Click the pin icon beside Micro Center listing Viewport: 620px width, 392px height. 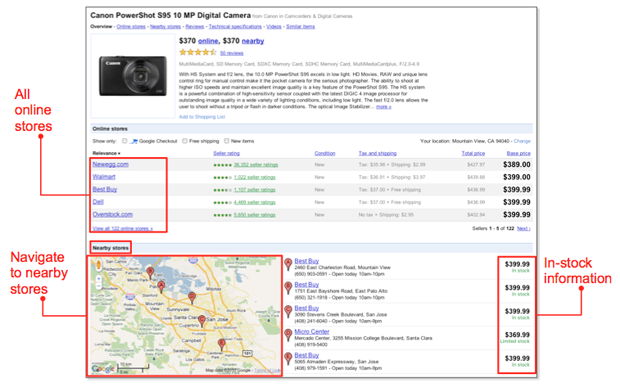[289, 335]
